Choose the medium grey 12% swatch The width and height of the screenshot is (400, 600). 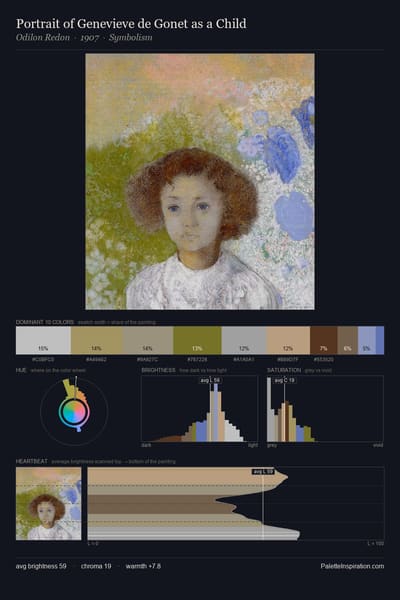pos(244,340)
